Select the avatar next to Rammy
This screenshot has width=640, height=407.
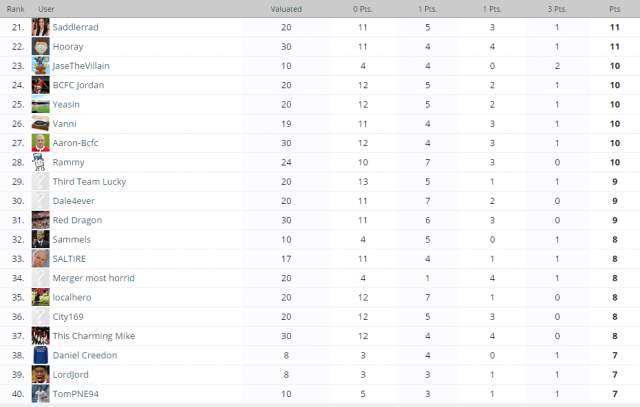(x=40, y=162)
